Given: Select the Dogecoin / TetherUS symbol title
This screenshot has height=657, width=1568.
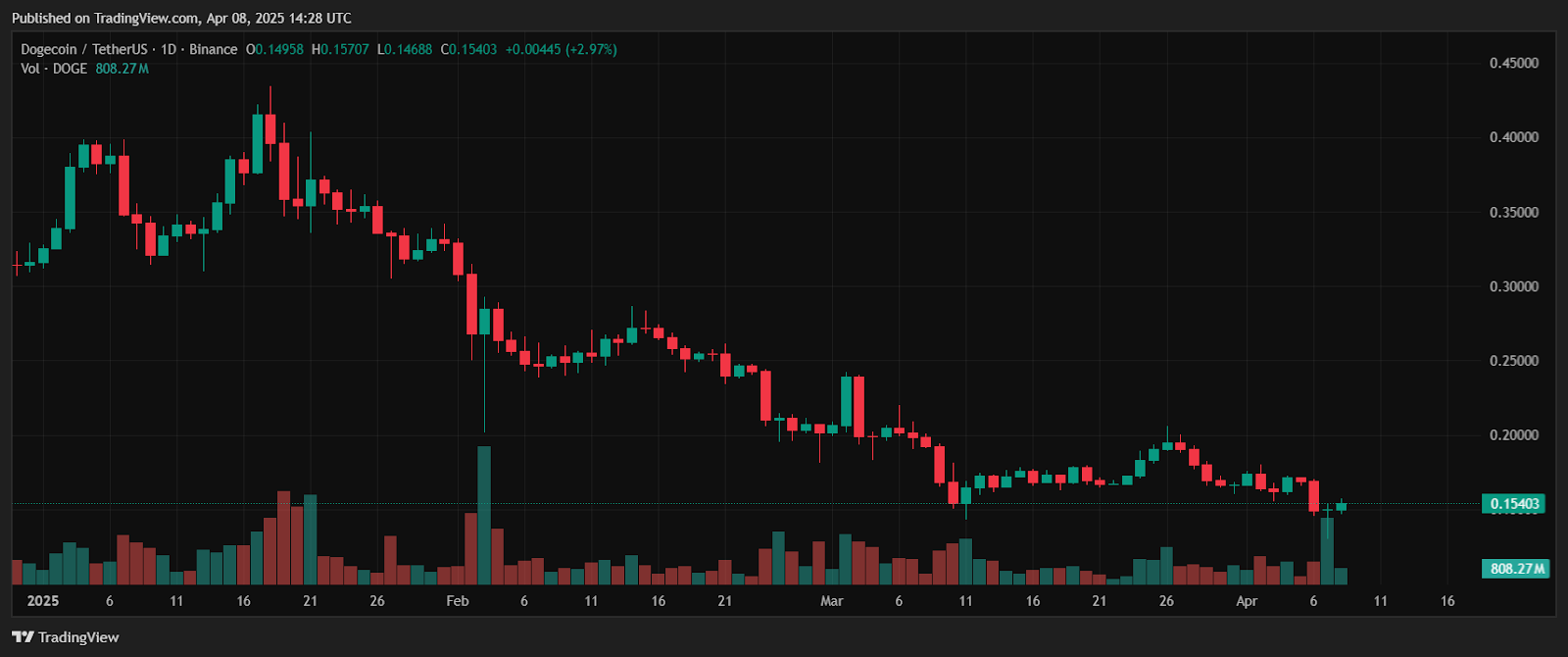Looking at the screenshot, I should [84, 49].
